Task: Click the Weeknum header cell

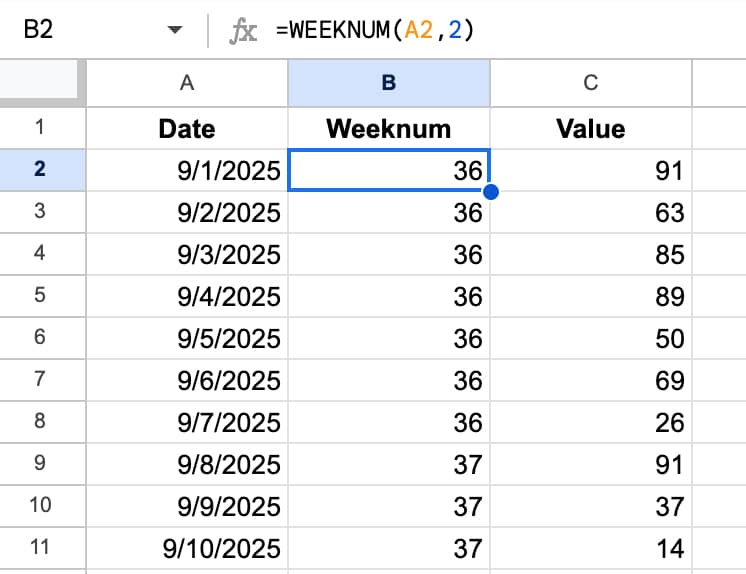Action: click(389, 128)
